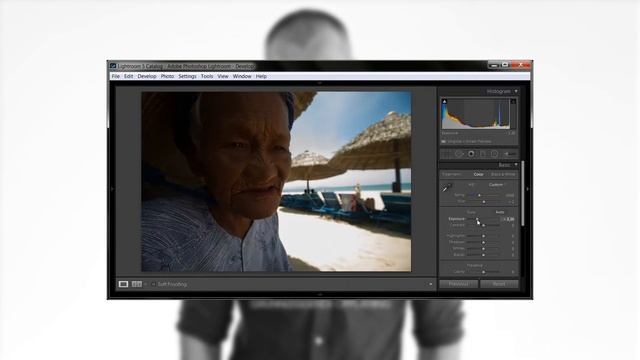Screen dimensions: 640x360
Task: Click the Exposure value field
Action: point(509,219)
